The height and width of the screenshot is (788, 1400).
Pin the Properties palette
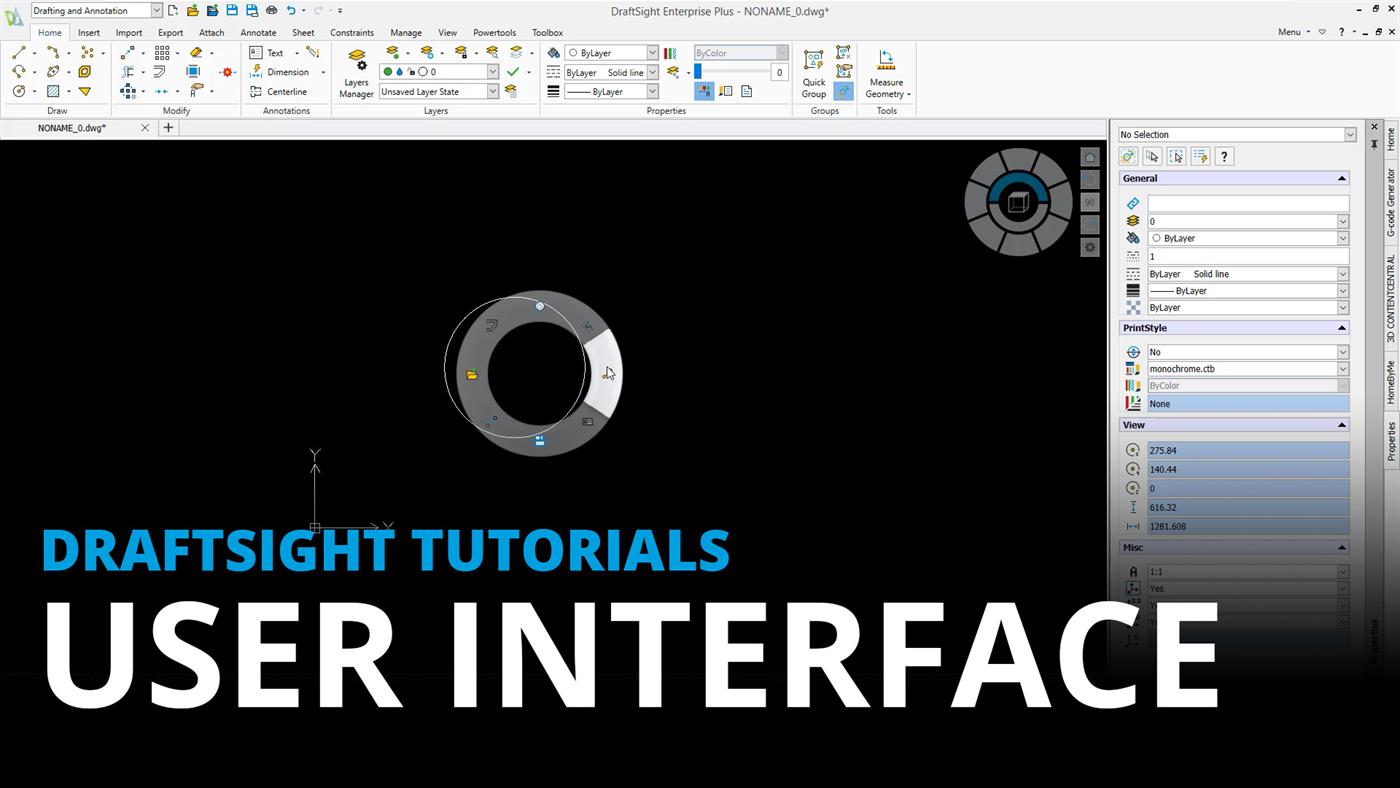(1374, 143)
